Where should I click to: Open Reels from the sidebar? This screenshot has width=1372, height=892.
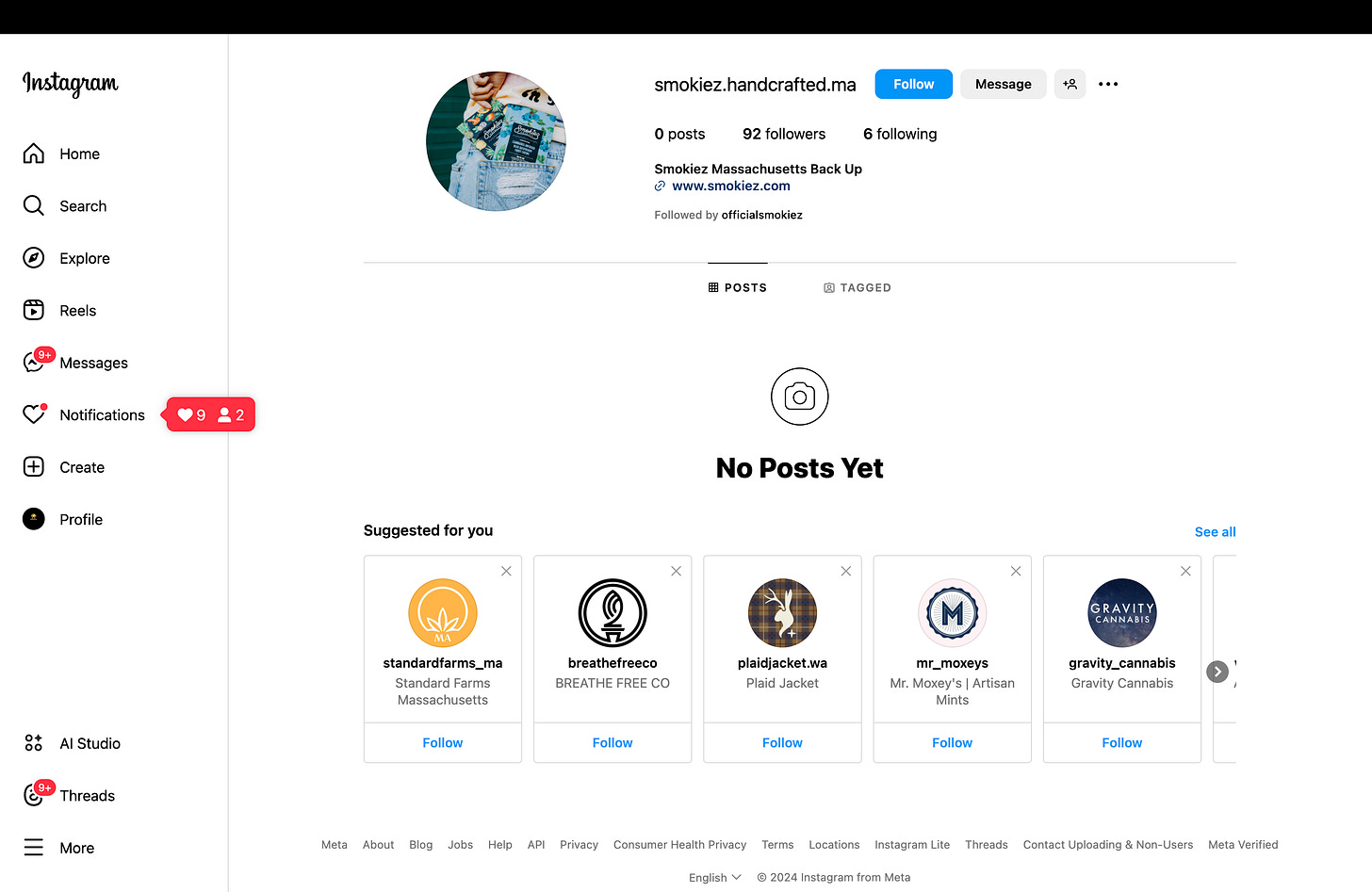(59, 311)
